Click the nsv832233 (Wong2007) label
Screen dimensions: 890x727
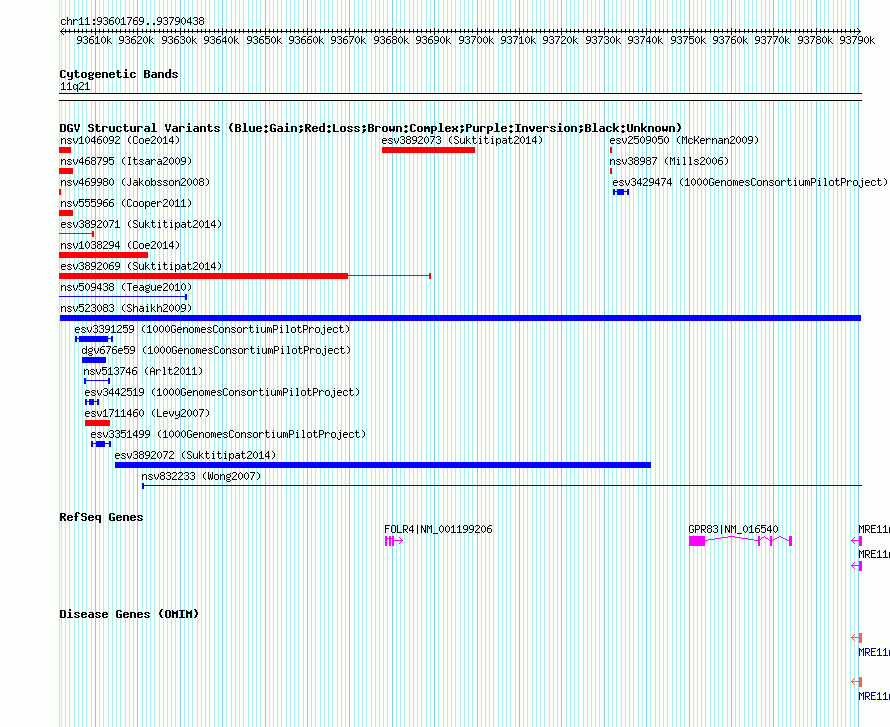tap(201, 476)
